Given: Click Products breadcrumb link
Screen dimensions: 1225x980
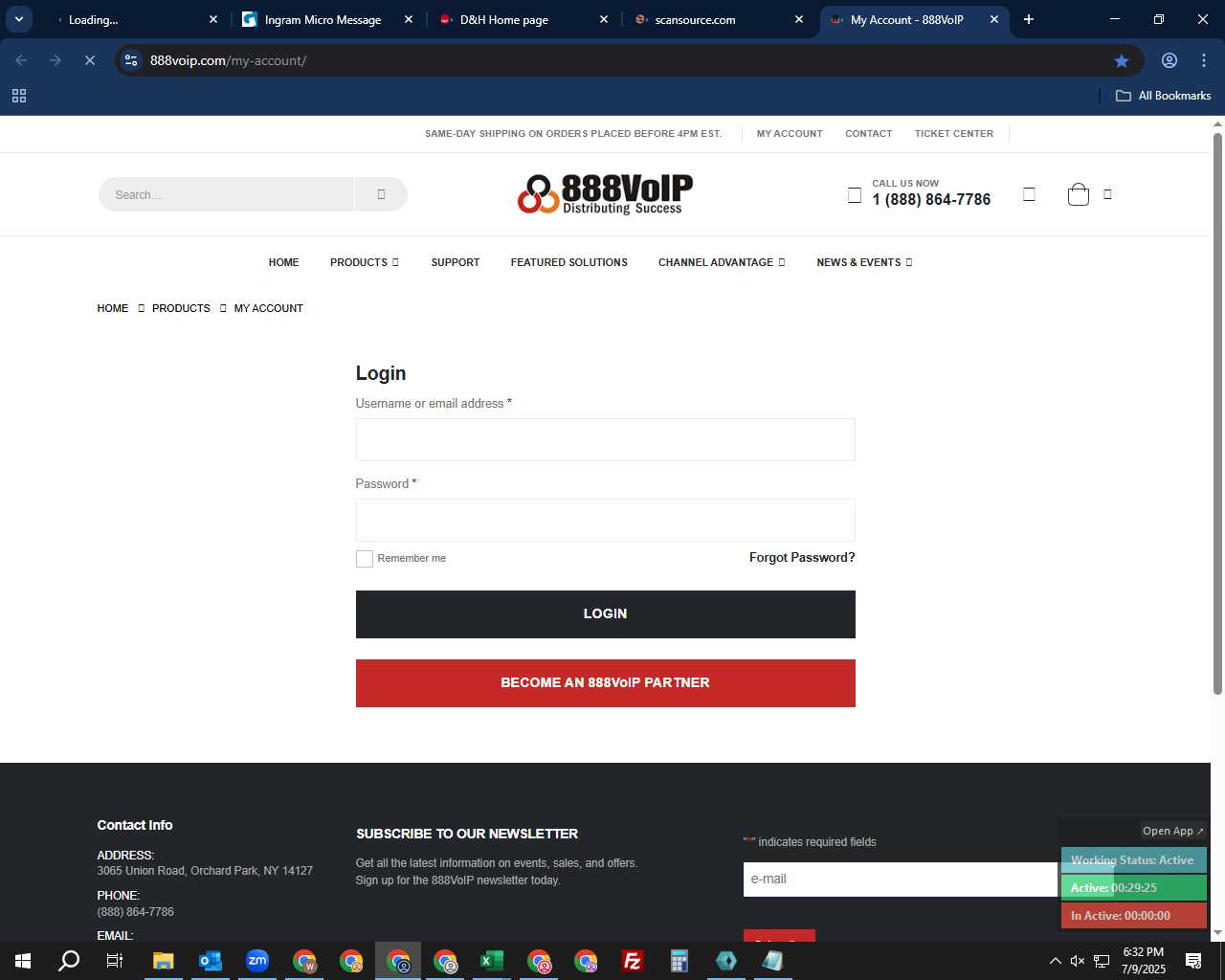Looking at the screenshot, I should [181, 308].
